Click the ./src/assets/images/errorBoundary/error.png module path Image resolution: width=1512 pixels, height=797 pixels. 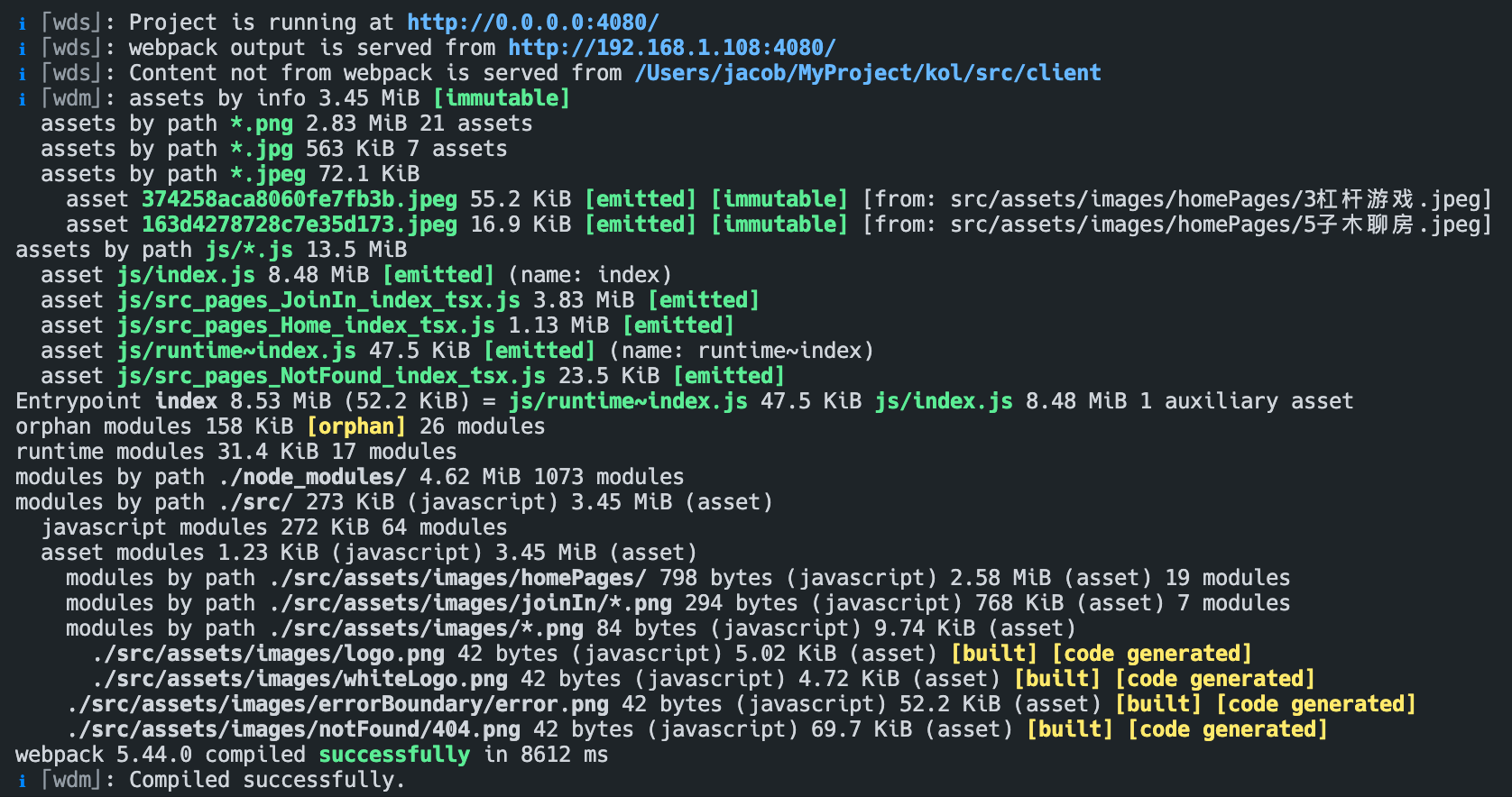click(x=337, y=704)
